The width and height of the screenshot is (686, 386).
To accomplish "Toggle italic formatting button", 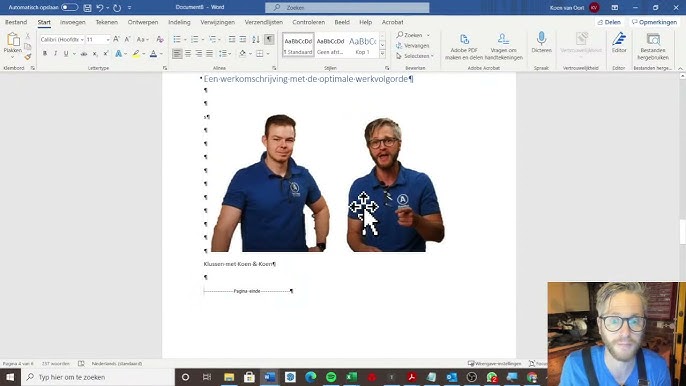I will pyautogui.click(x=56, y=53).
